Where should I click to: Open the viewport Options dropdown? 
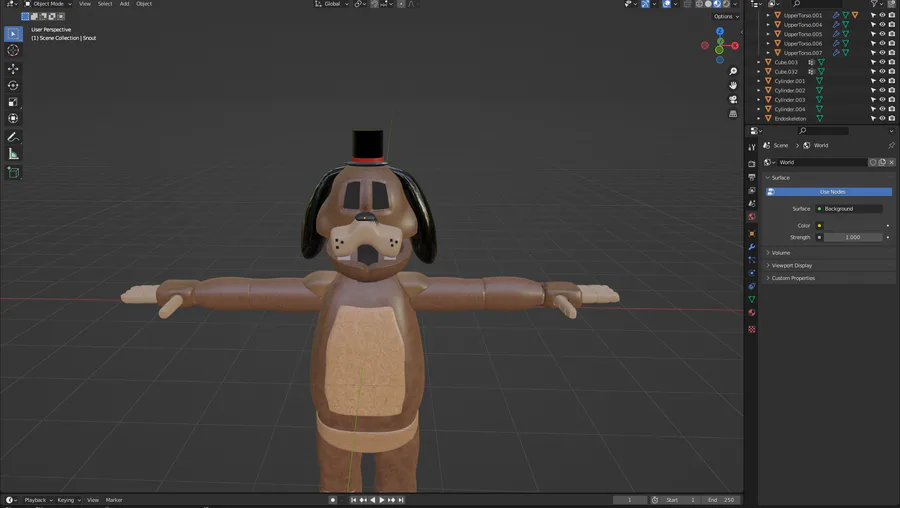pyautogui.click(x=726, y=17)
